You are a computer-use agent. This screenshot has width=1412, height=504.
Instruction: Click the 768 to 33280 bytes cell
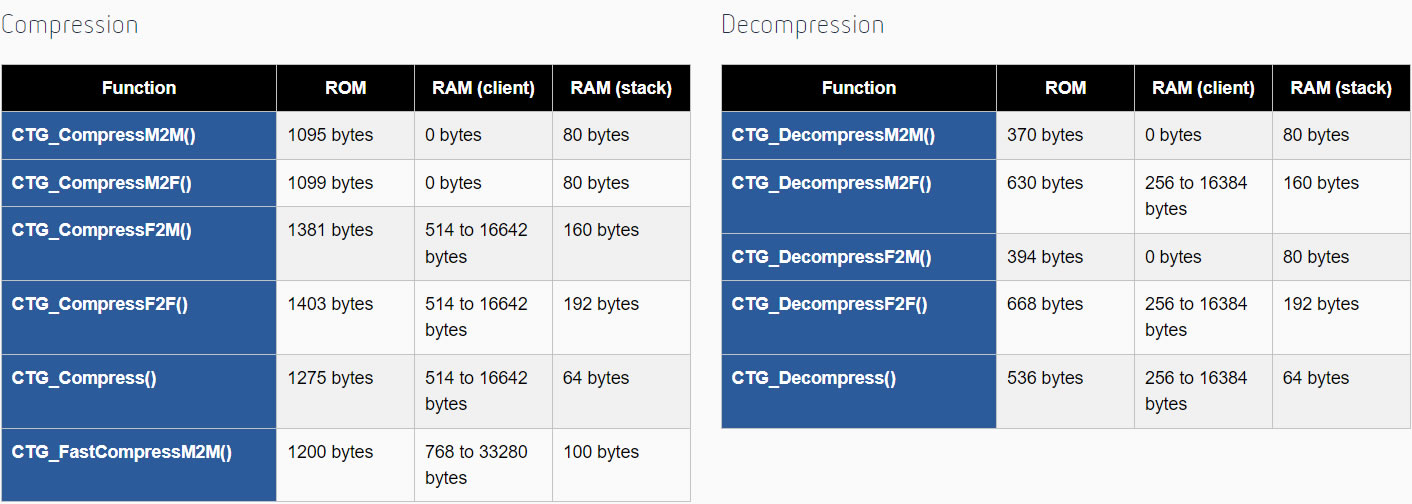click(x=483, y=465)
